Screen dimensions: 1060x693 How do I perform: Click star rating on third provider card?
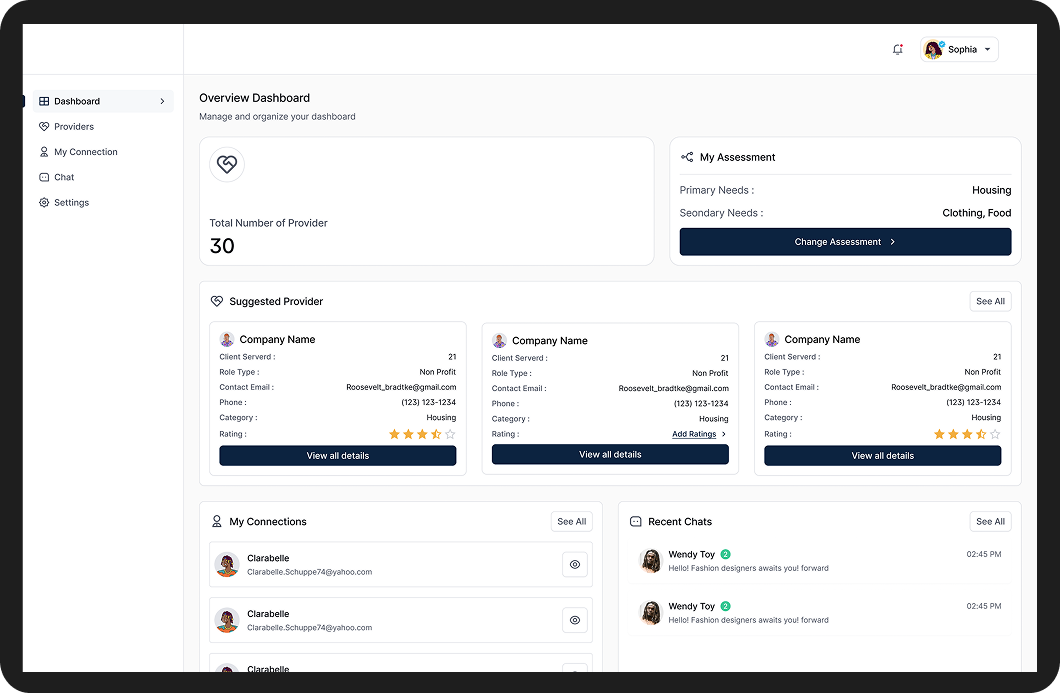point(967,434)
